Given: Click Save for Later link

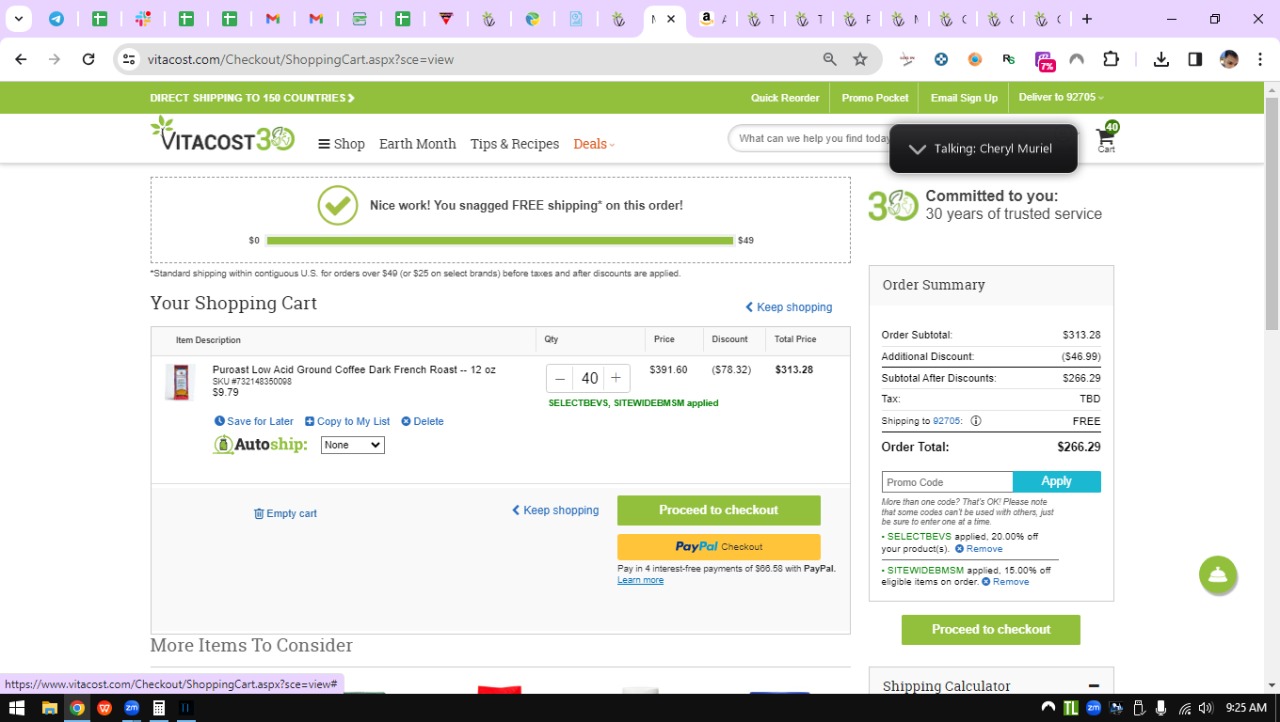Looking at the screenshot, I should coord(254,421).
